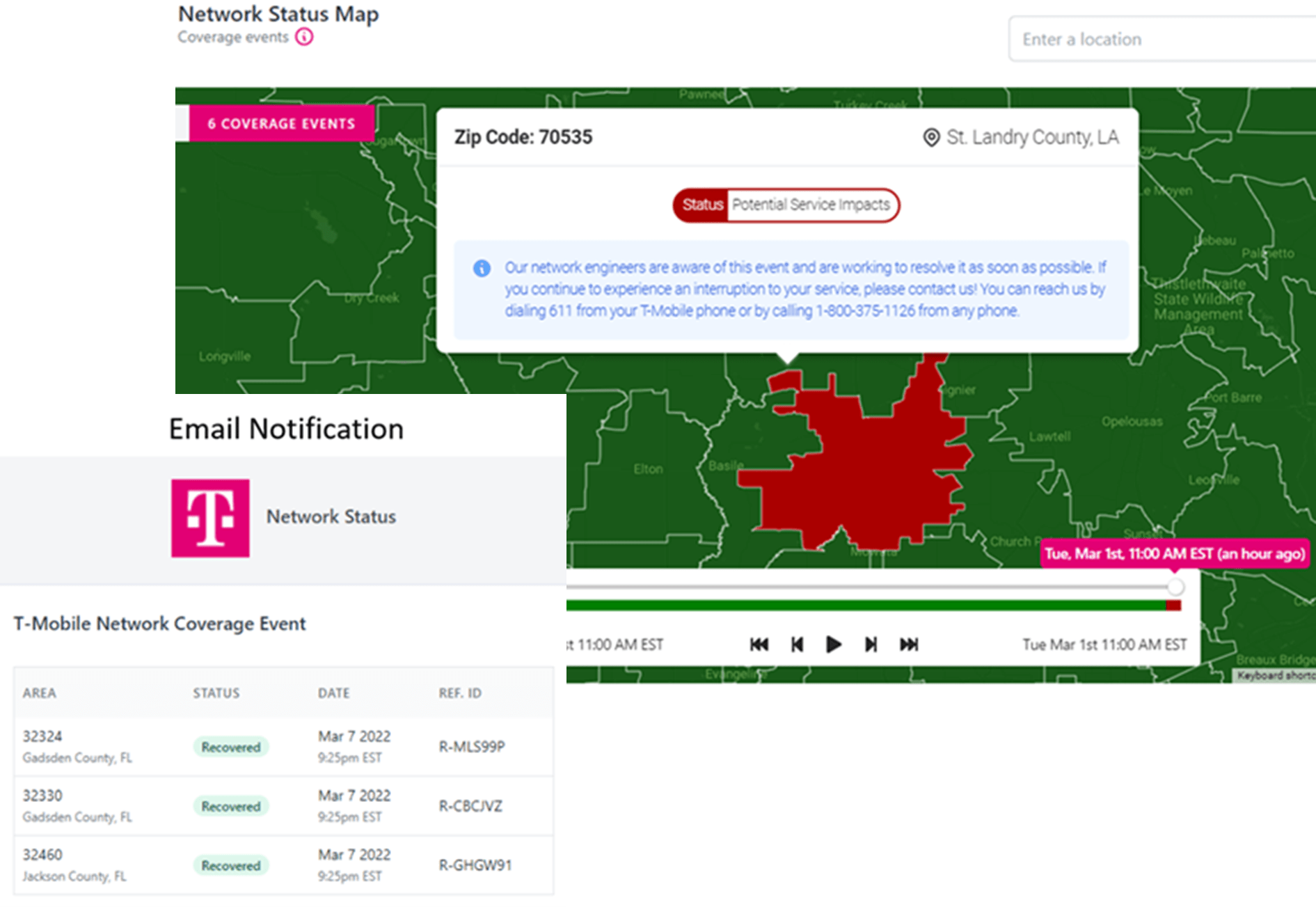Select the Status toggle option
The image size is (1316, 907).
pyautogui.click(x=701, y=205)
